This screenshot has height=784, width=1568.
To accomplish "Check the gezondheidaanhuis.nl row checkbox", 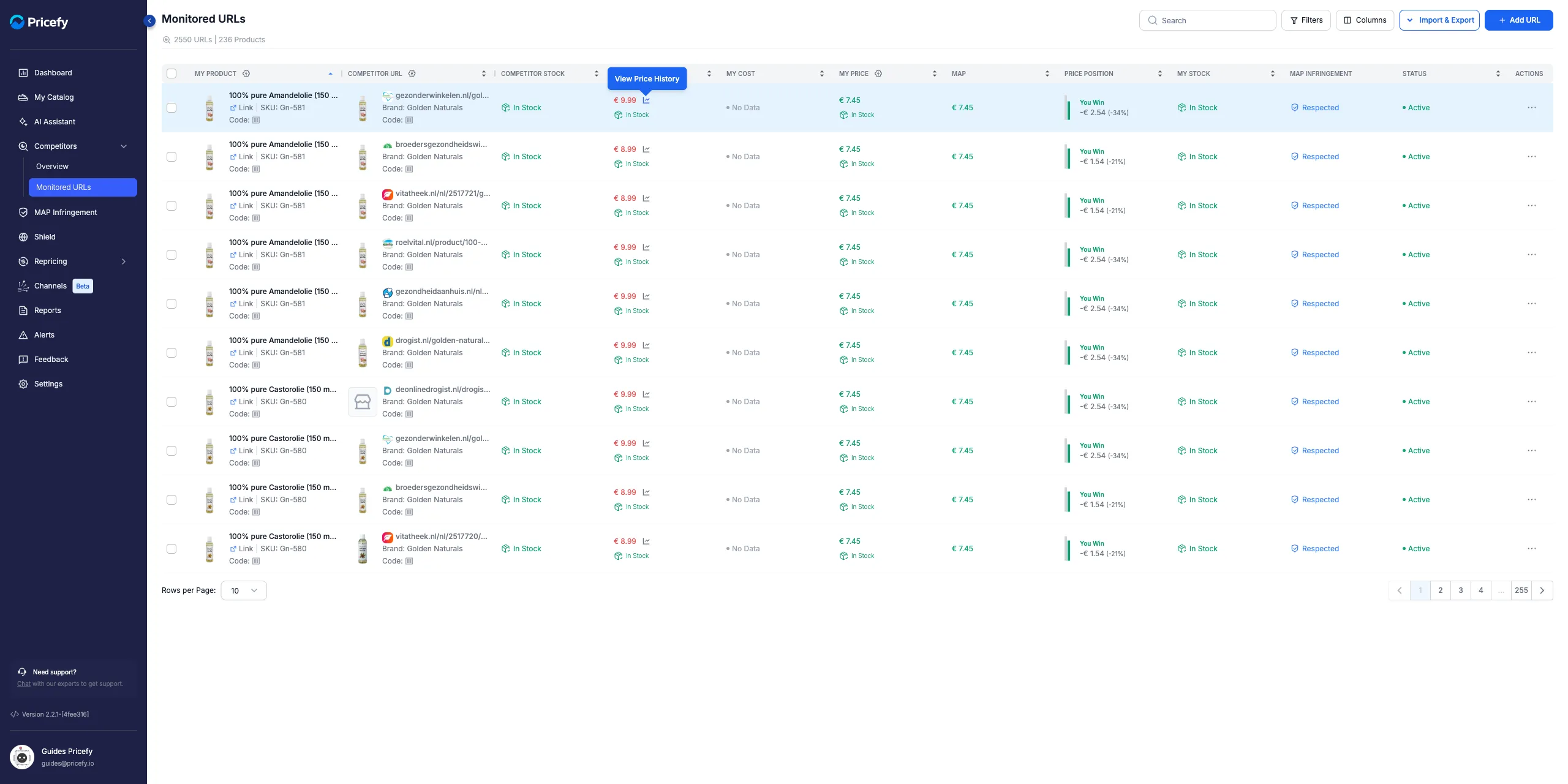I will pos(171,304).
